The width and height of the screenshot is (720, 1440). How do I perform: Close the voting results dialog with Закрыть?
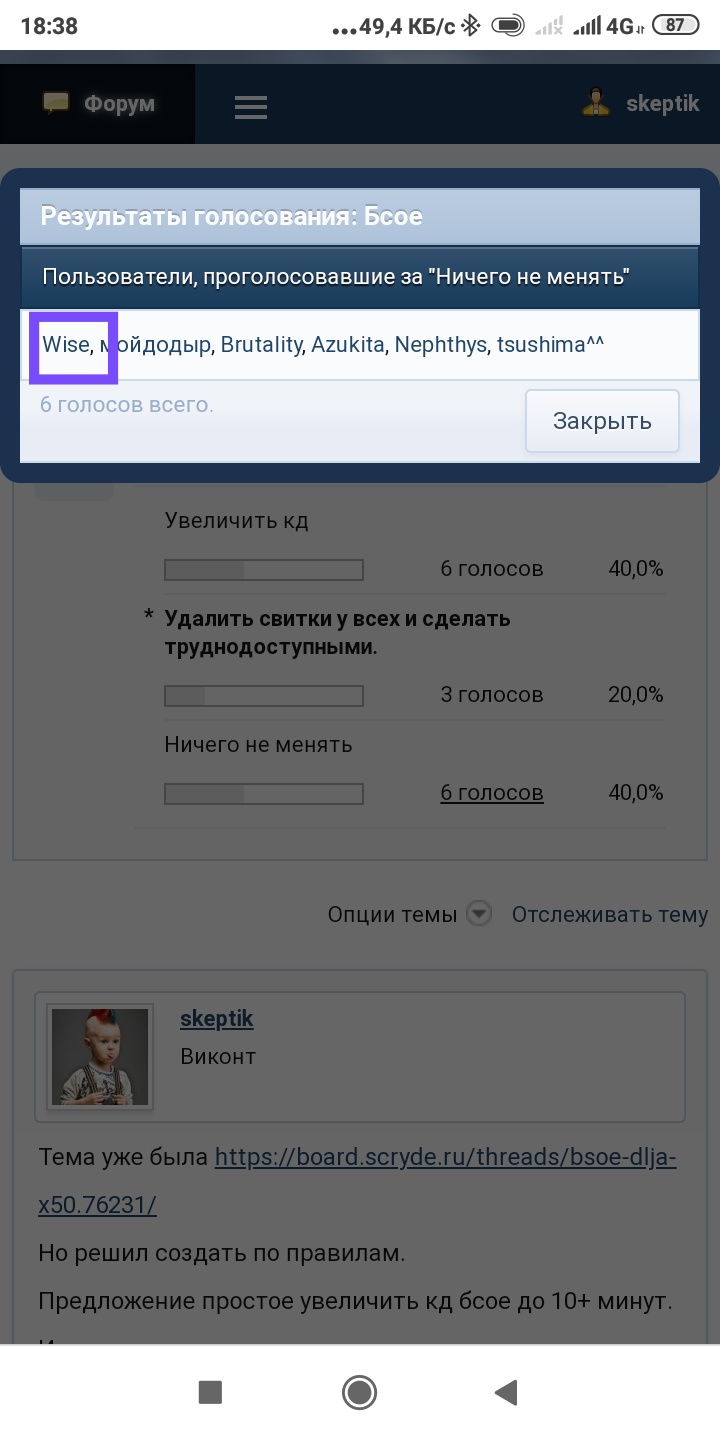pos(602,421)
